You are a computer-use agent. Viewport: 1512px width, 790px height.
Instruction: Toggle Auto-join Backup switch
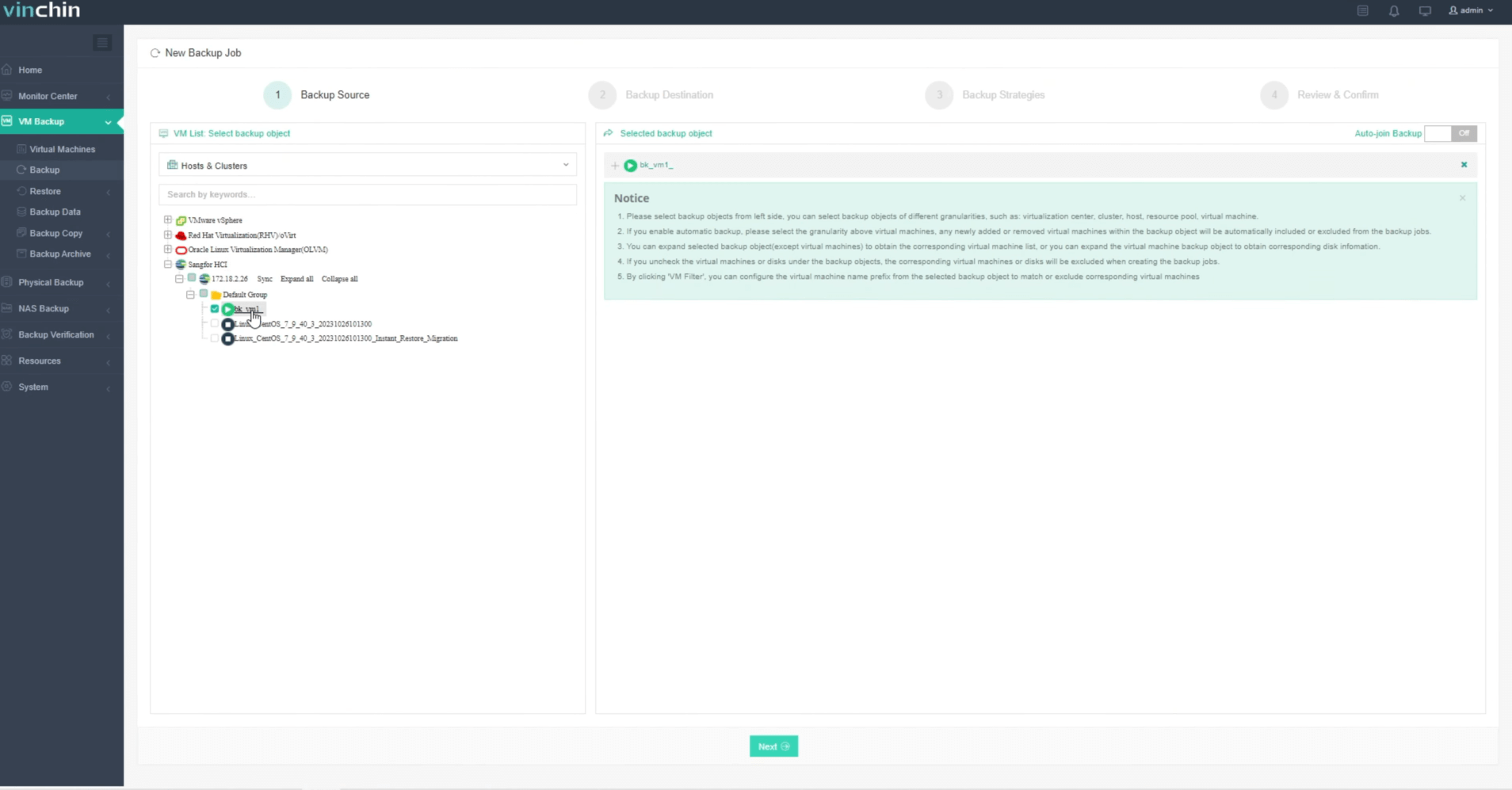pyautogui.click(x=1450, y=133)
